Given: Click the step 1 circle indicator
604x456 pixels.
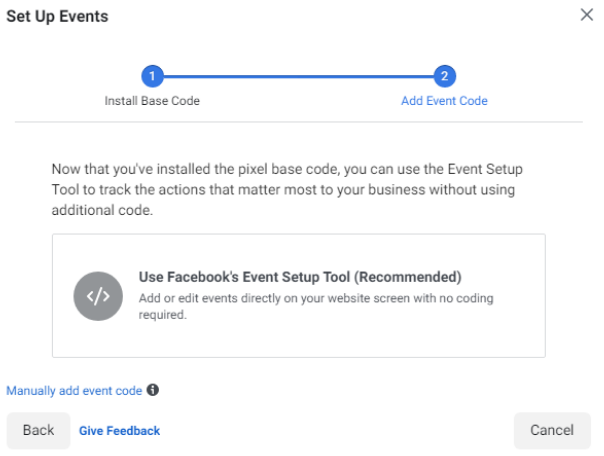Looking at the screenshot, I should pyautogui.click(x=152, y=76).
